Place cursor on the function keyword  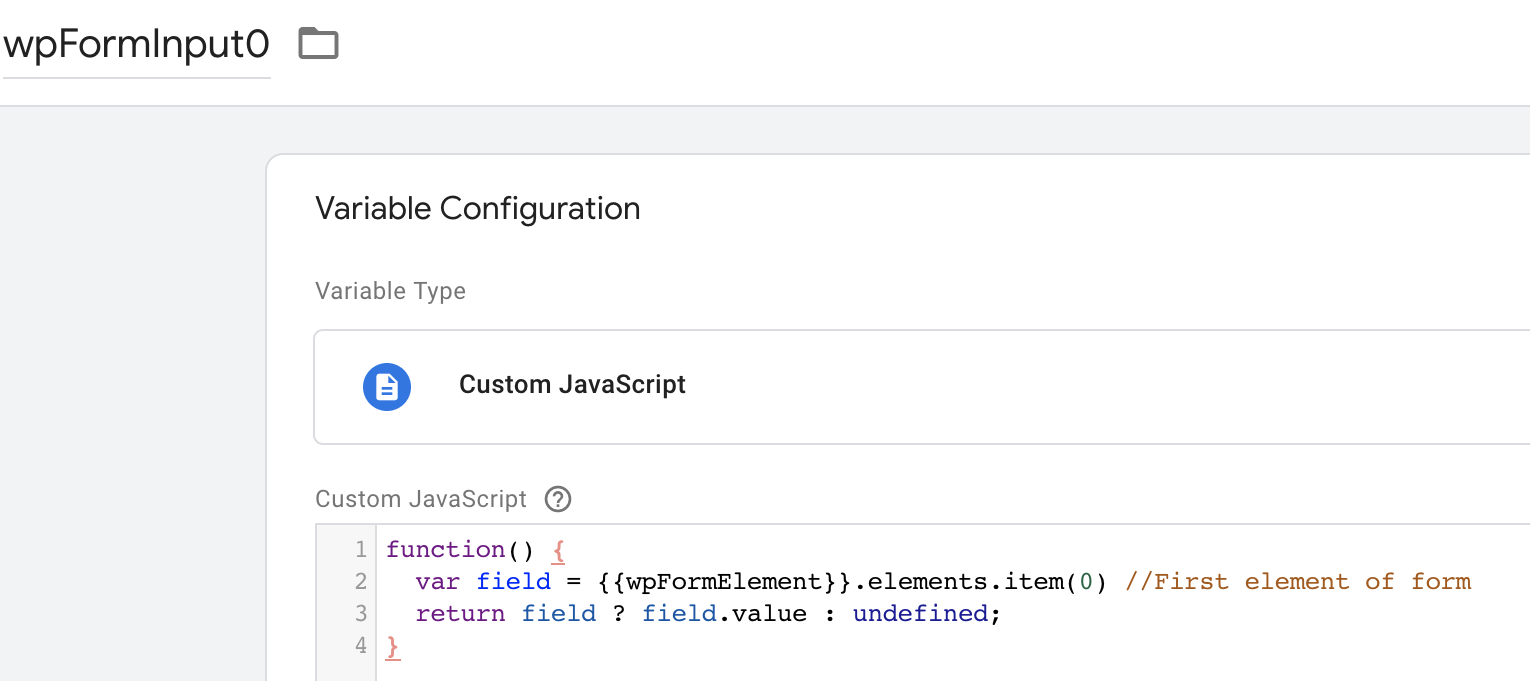(431, 549)
